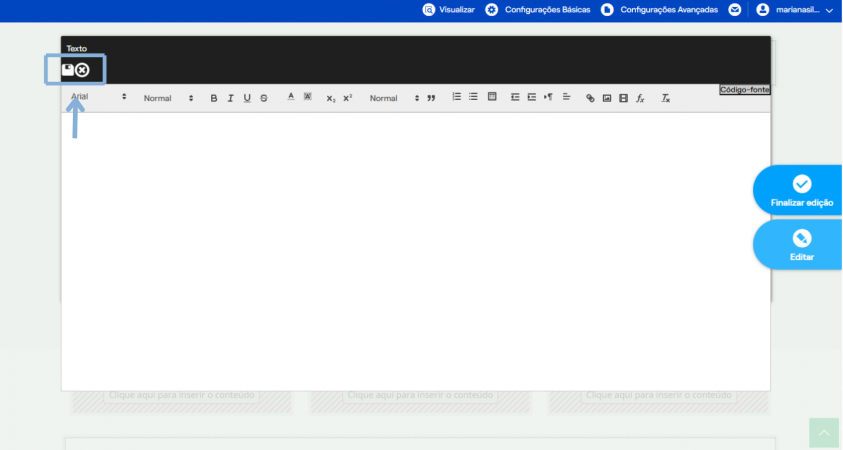Insert a formula
Viewport: 843px width, 450px height.
[x=640, y=98]
